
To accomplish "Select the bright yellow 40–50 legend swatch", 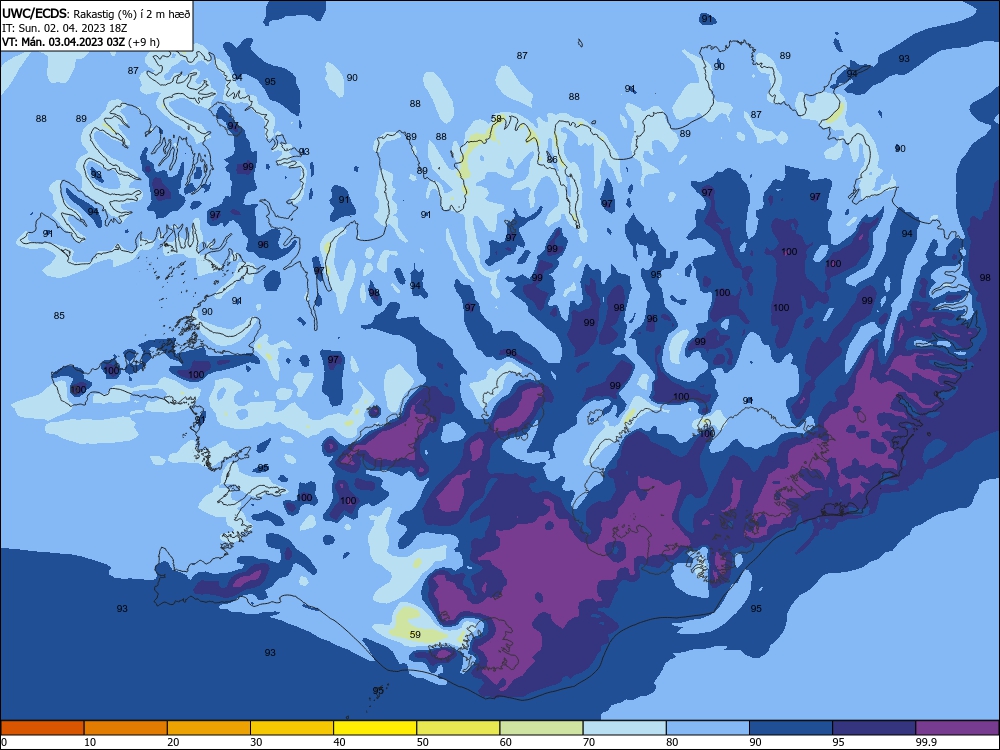I will 375,728.
